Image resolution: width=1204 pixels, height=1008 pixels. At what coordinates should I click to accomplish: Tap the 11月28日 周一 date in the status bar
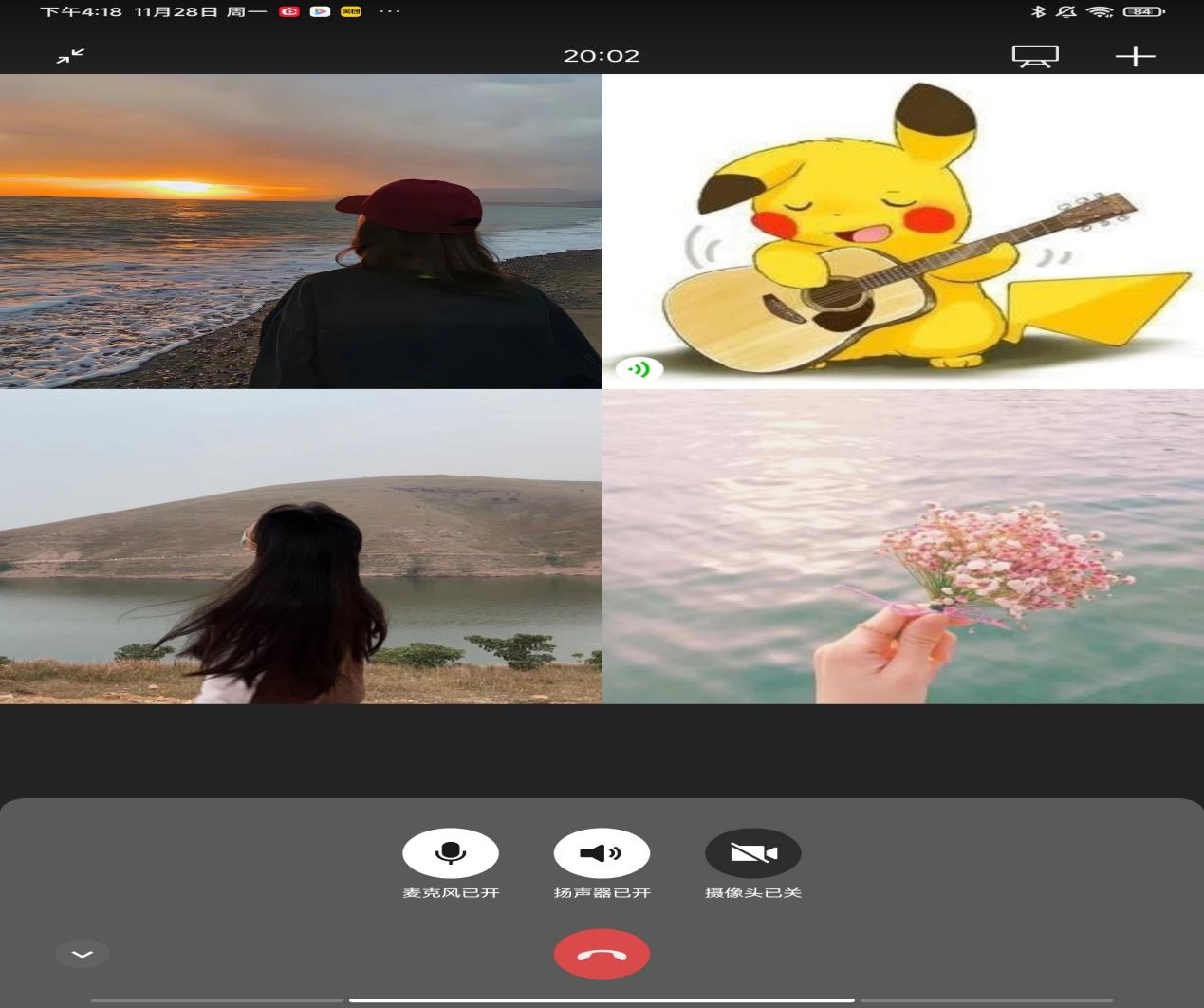[x=200, y=11]
